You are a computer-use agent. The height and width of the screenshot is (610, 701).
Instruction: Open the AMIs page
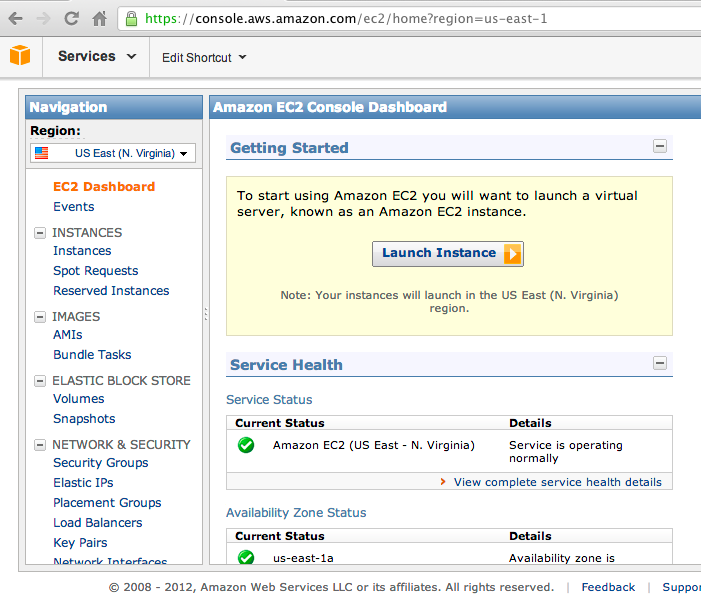point(68,335)
